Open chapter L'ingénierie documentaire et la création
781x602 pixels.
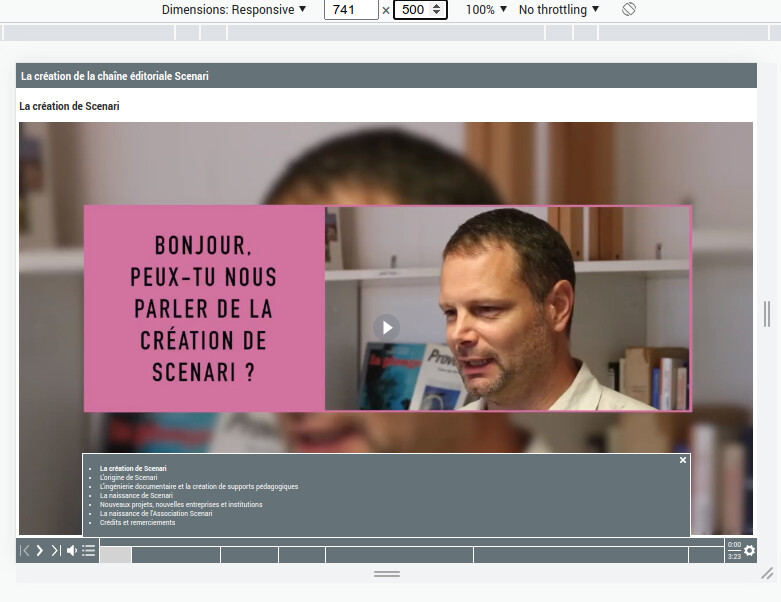click(x=199, y=486)
